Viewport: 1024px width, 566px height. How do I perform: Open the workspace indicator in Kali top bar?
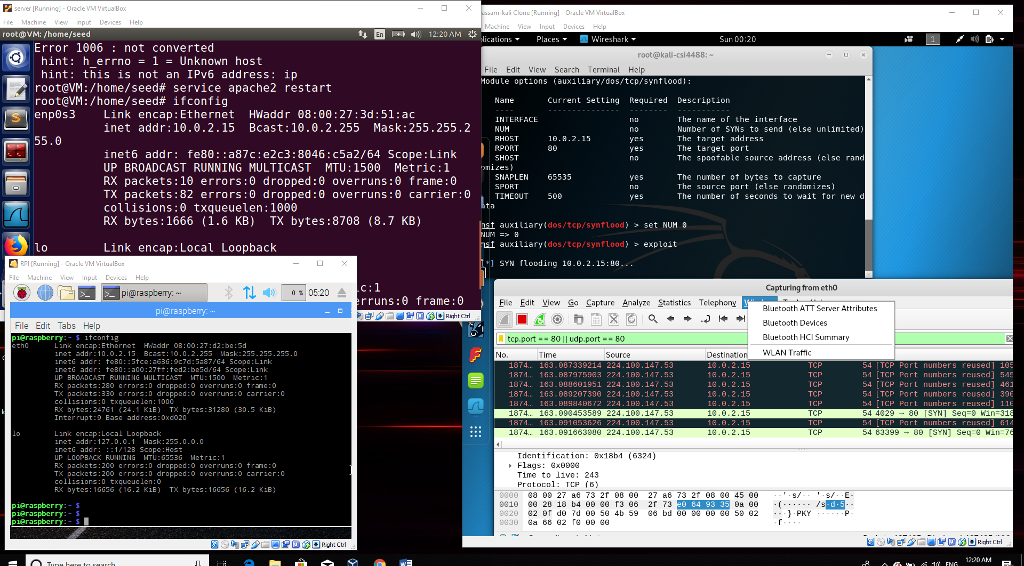point(933,39)
